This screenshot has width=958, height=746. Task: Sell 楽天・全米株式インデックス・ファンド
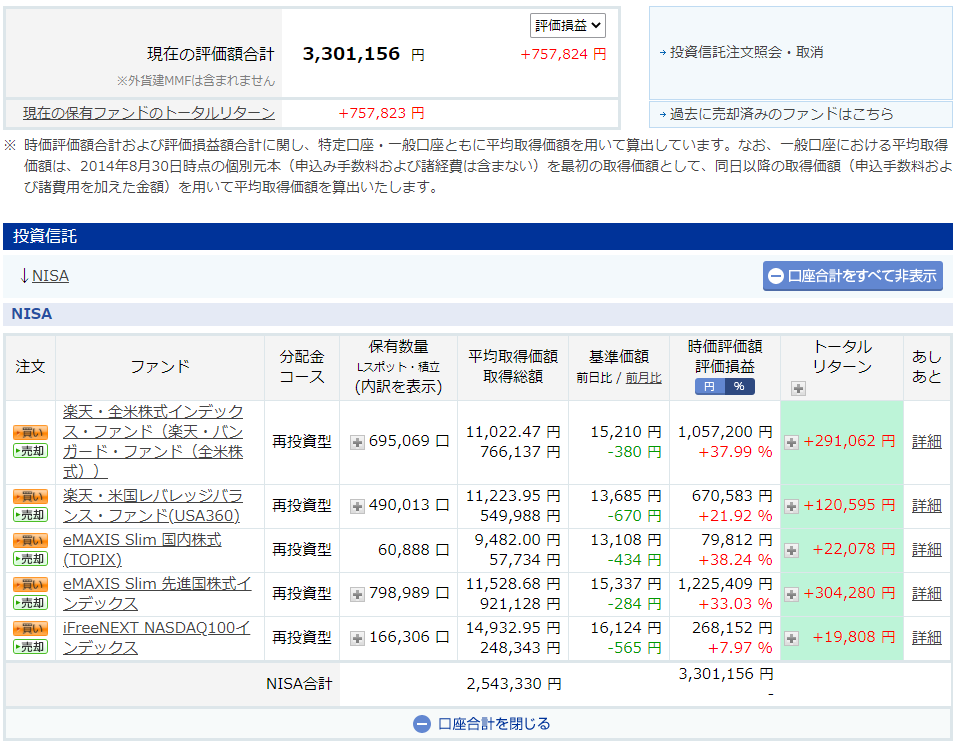pyautogui.click(x=31, y=451)
